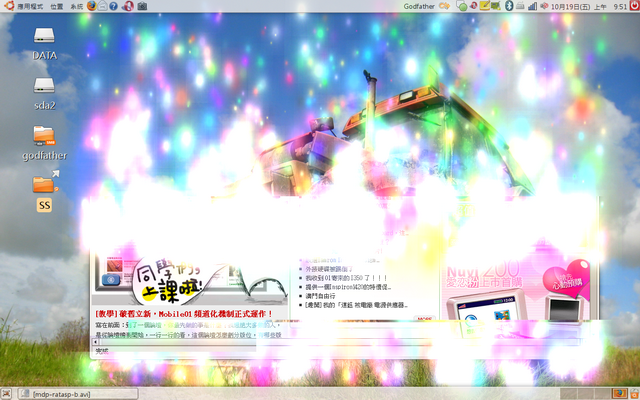Open the volume speaker icon
640x400 pixels.
(x=544, y=6)
